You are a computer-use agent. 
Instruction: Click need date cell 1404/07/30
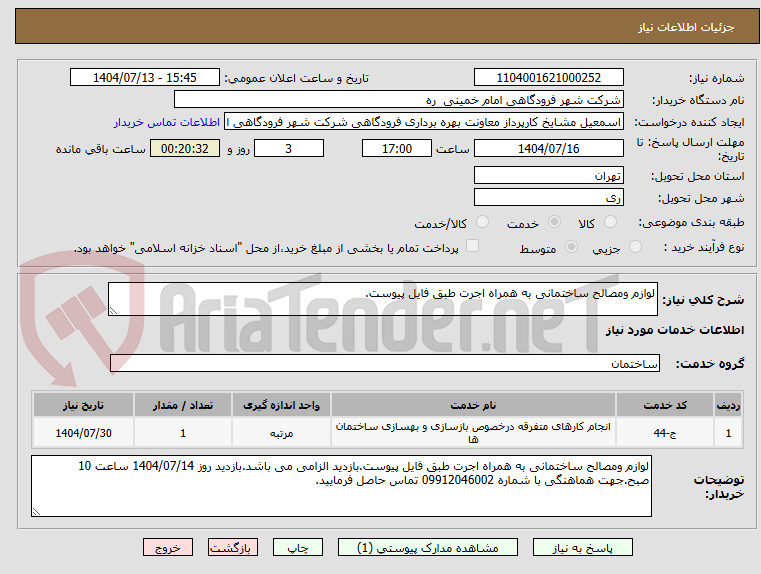coord(83,433)
